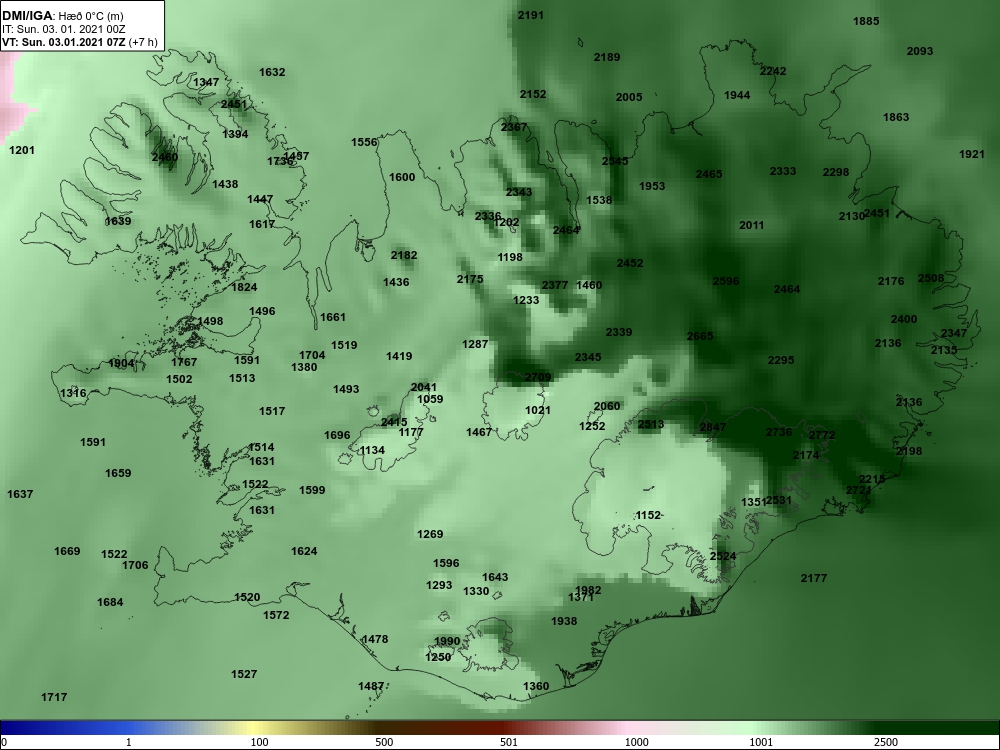Select the 'VT: Sun. 03.01.2021 07Z (+7 h)' line

click(x=78, y=42)
